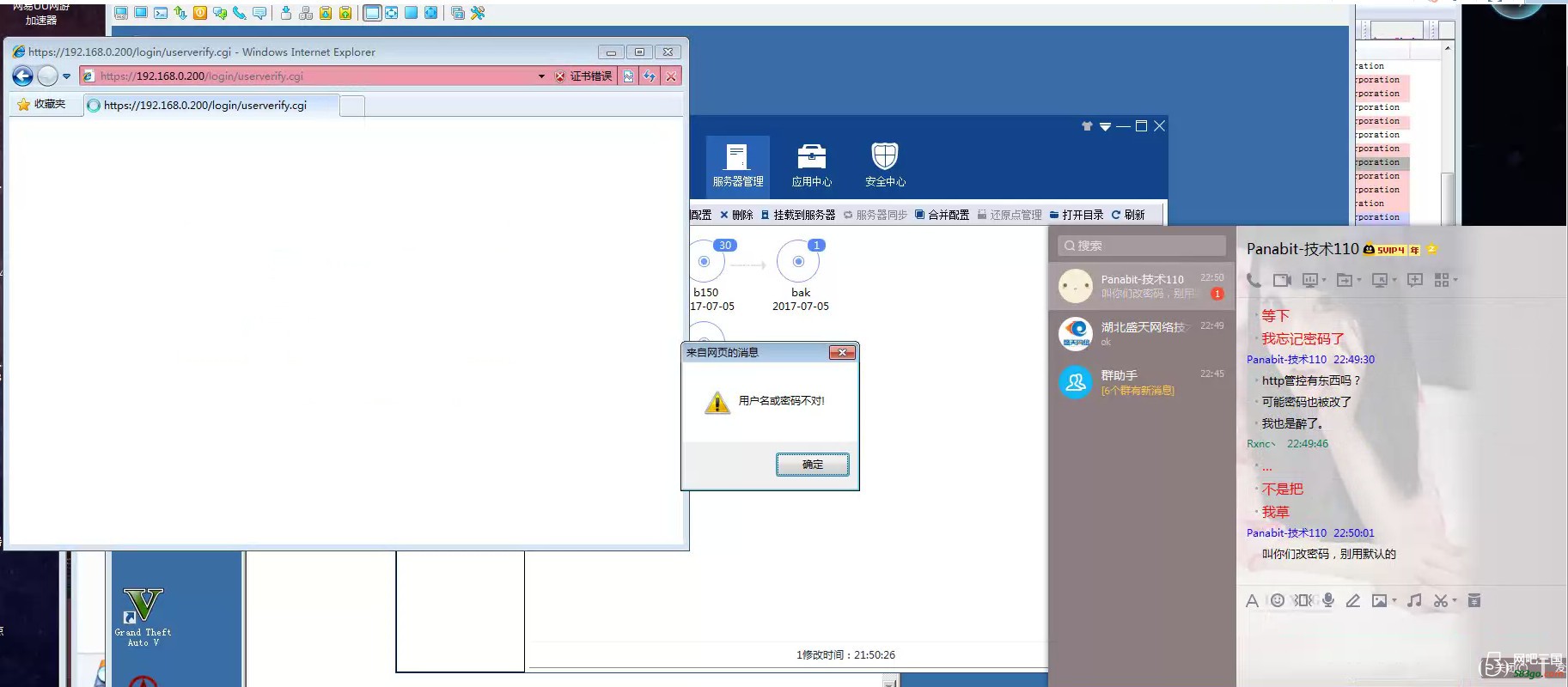Click the 服务器管理 icon in blue toolbar

click(738, 165)
